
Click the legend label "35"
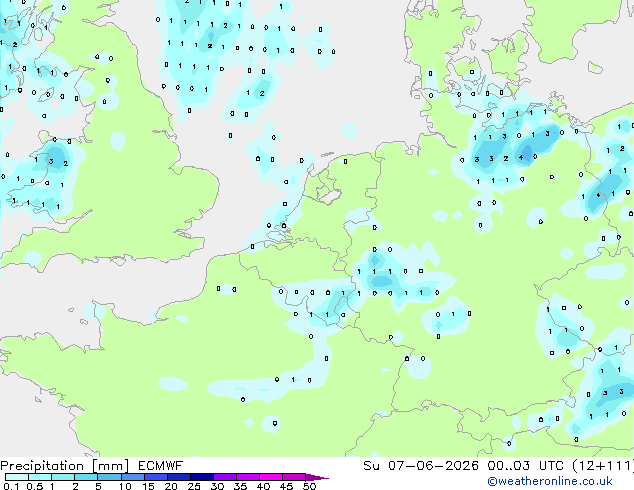(x=241, y=486)
